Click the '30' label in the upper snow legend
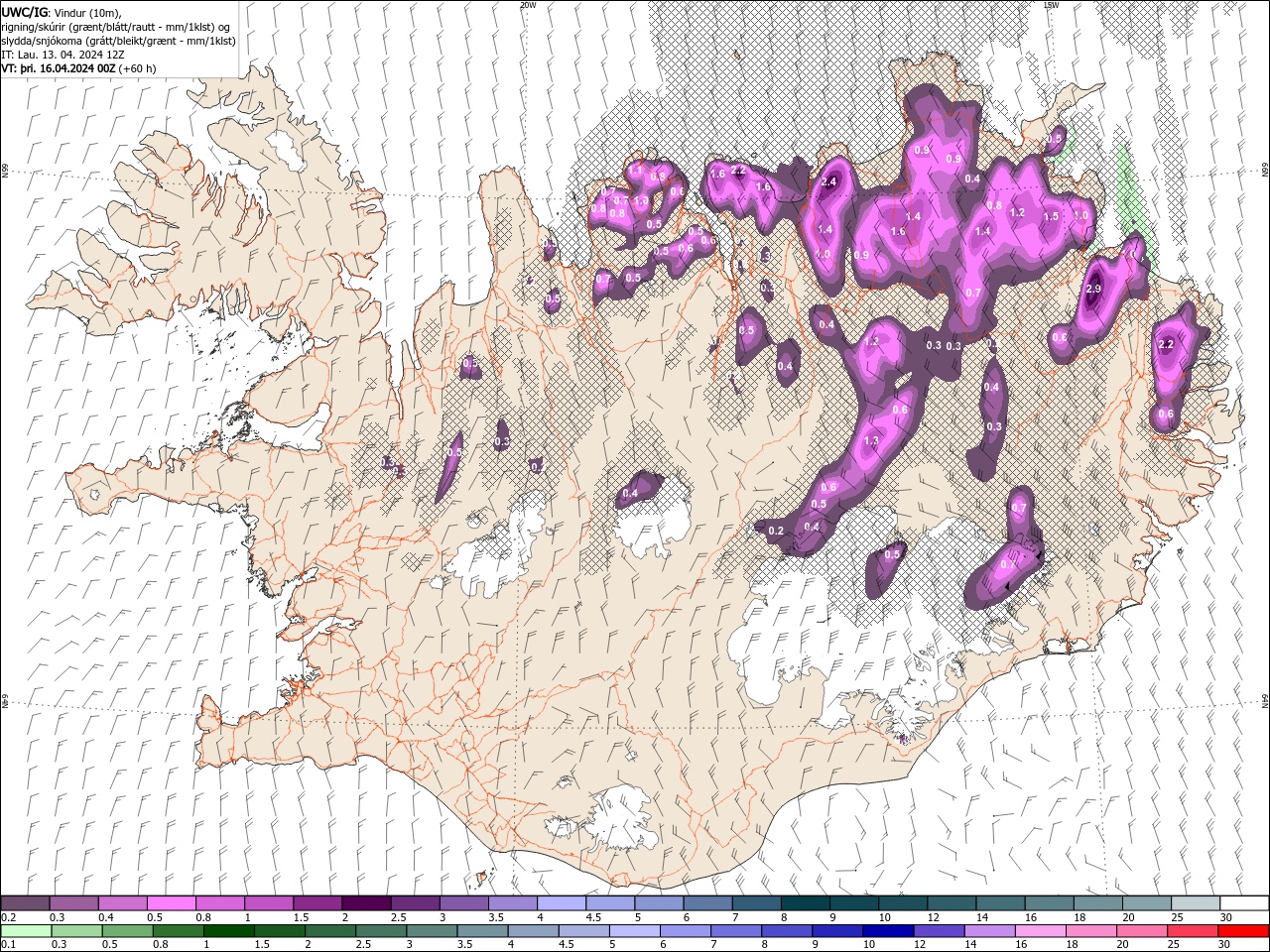The image size is (1270, 952). pyautogui.click(x=1226, y=917)
